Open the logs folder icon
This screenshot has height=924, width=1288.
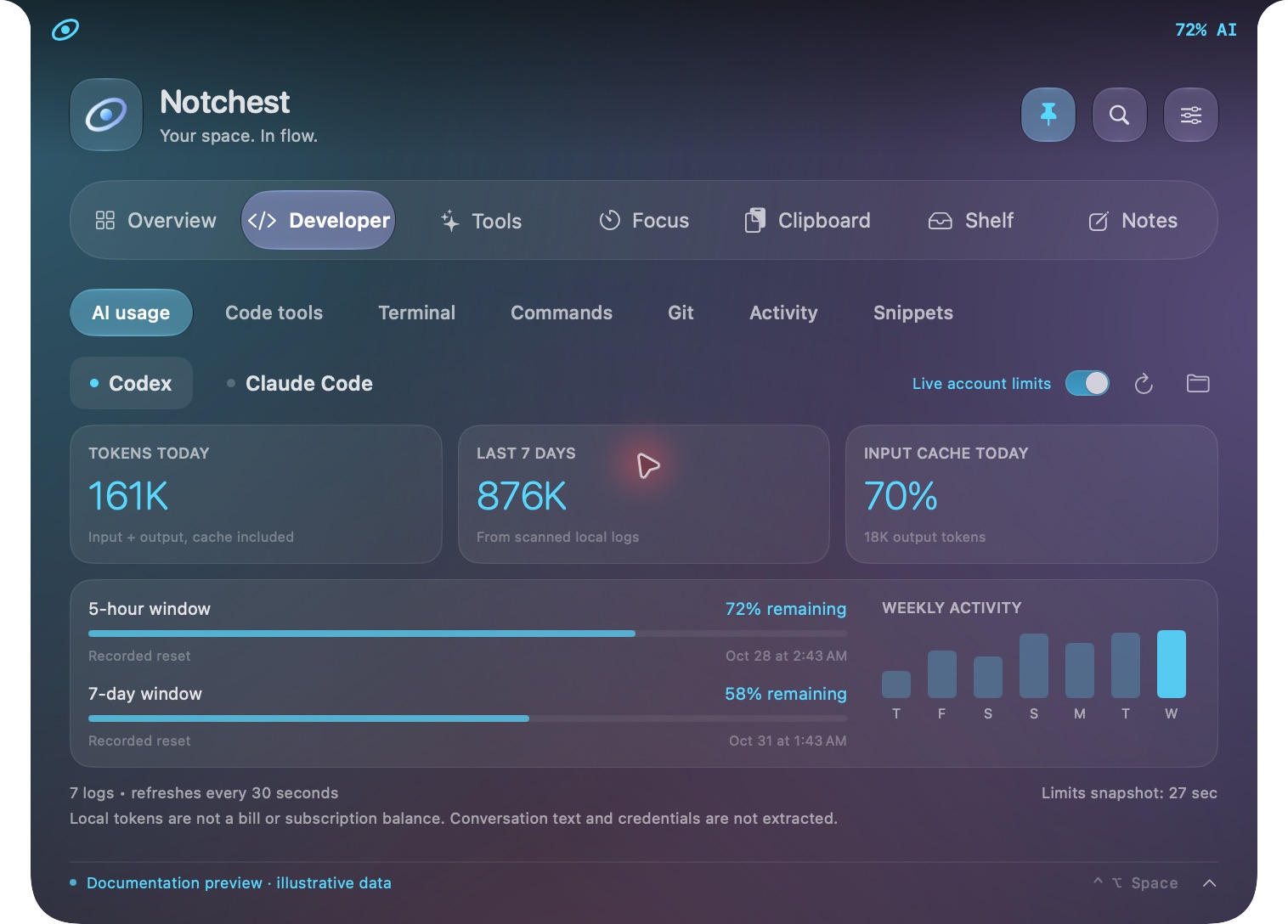coord(1198,384)
